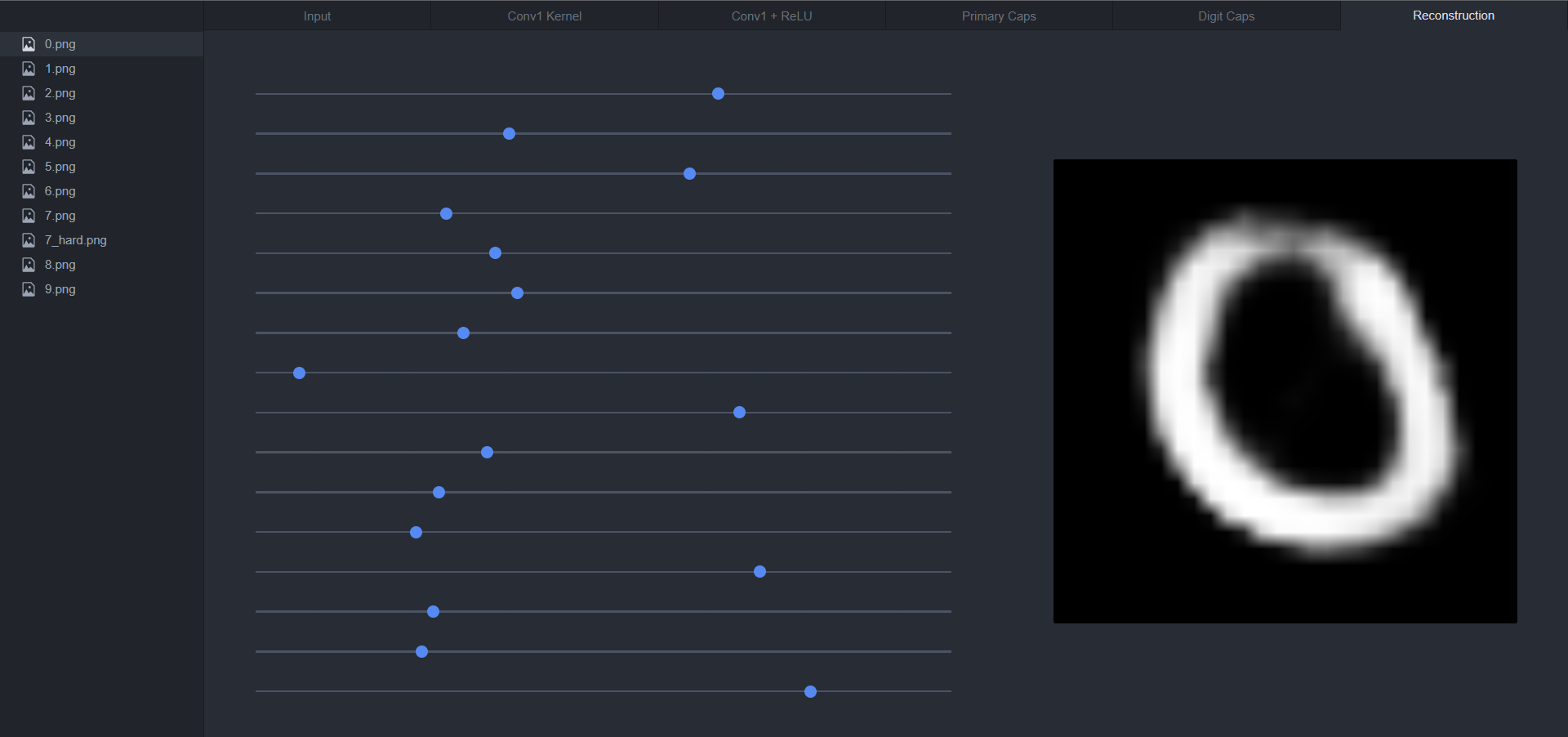
Task: Click the topmost dimension slider handle
Action: pyautogui.click(x=717, y=93)
